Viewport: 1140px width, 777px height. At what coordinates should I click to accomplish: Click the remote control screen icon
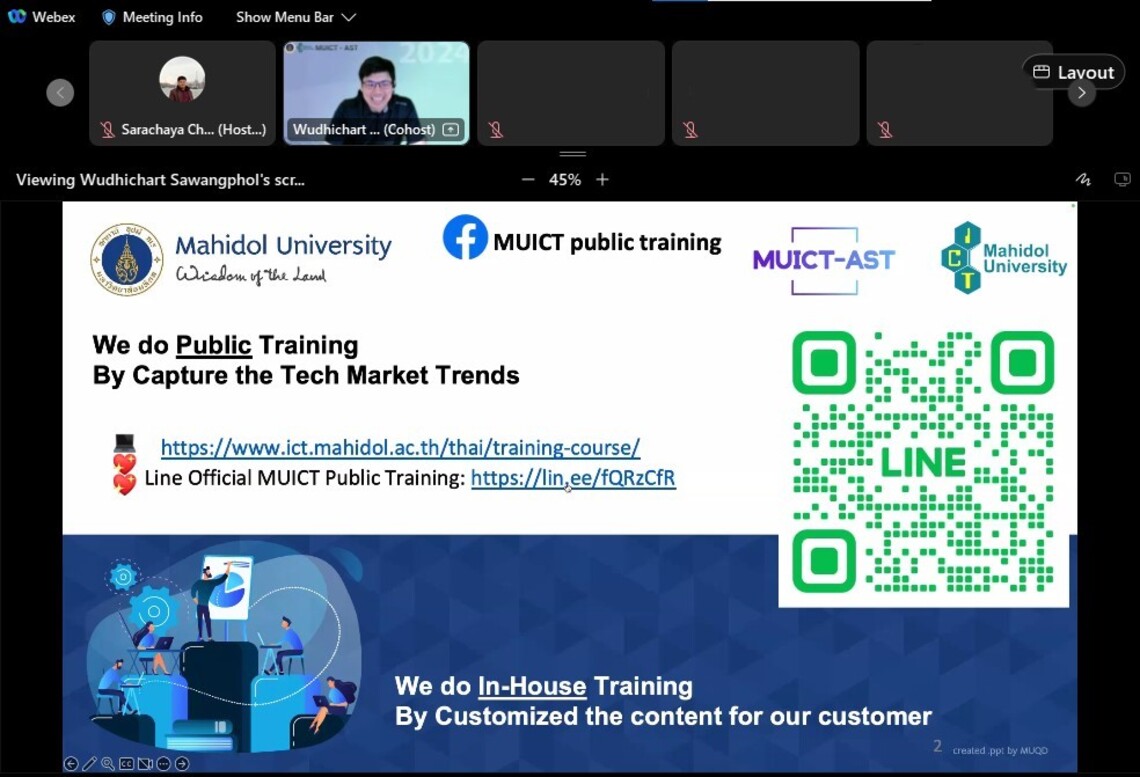click(1122, 180)
